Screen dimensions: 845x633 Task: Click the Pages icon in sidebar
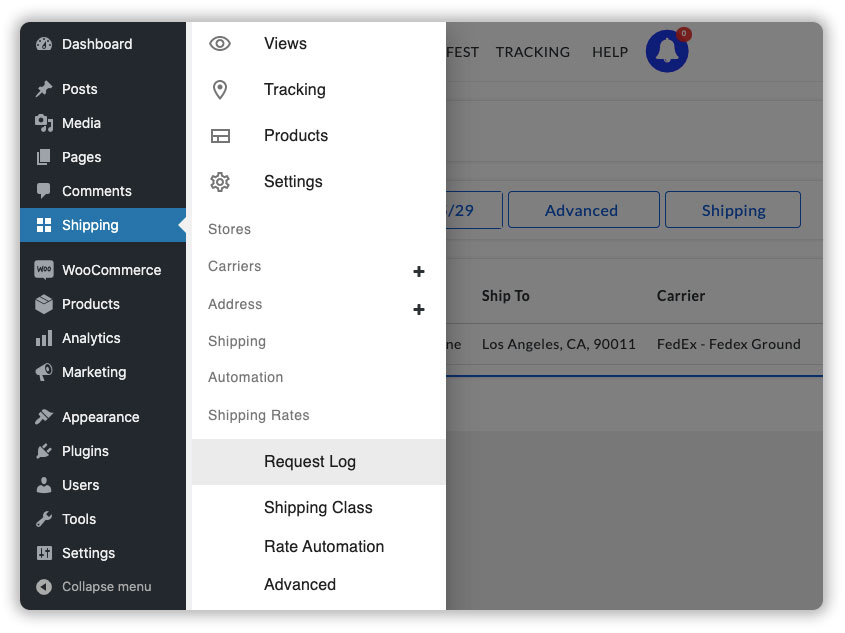44,157
